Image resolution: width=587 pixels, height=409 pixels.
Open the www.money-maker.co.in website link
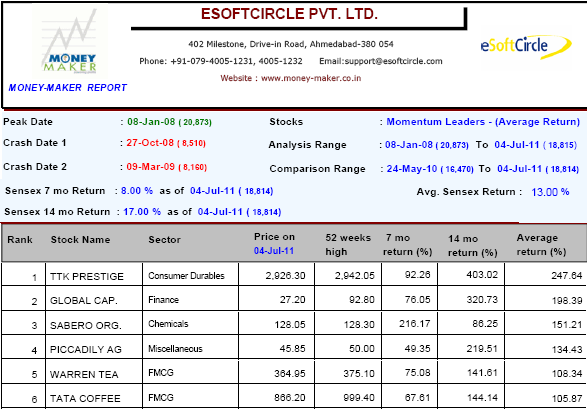pos(311,78)
